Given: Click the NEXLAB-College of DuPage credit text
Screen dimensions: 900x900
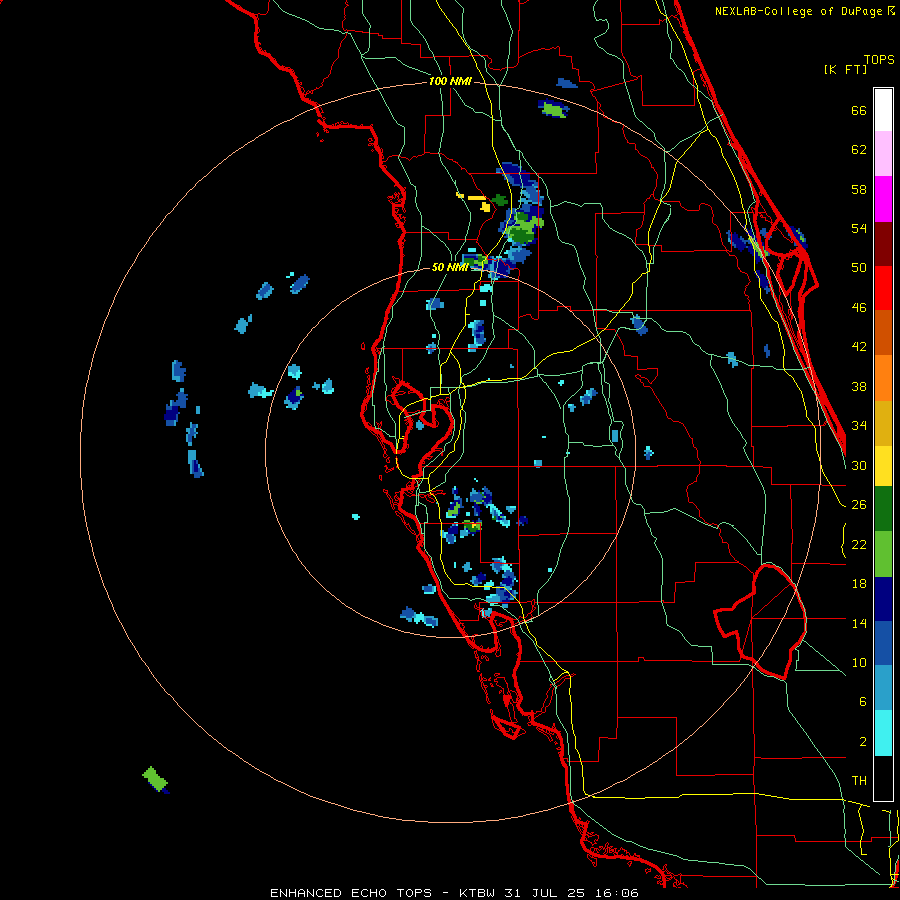Looking at the screenshot, I should (x=798, y=11).
